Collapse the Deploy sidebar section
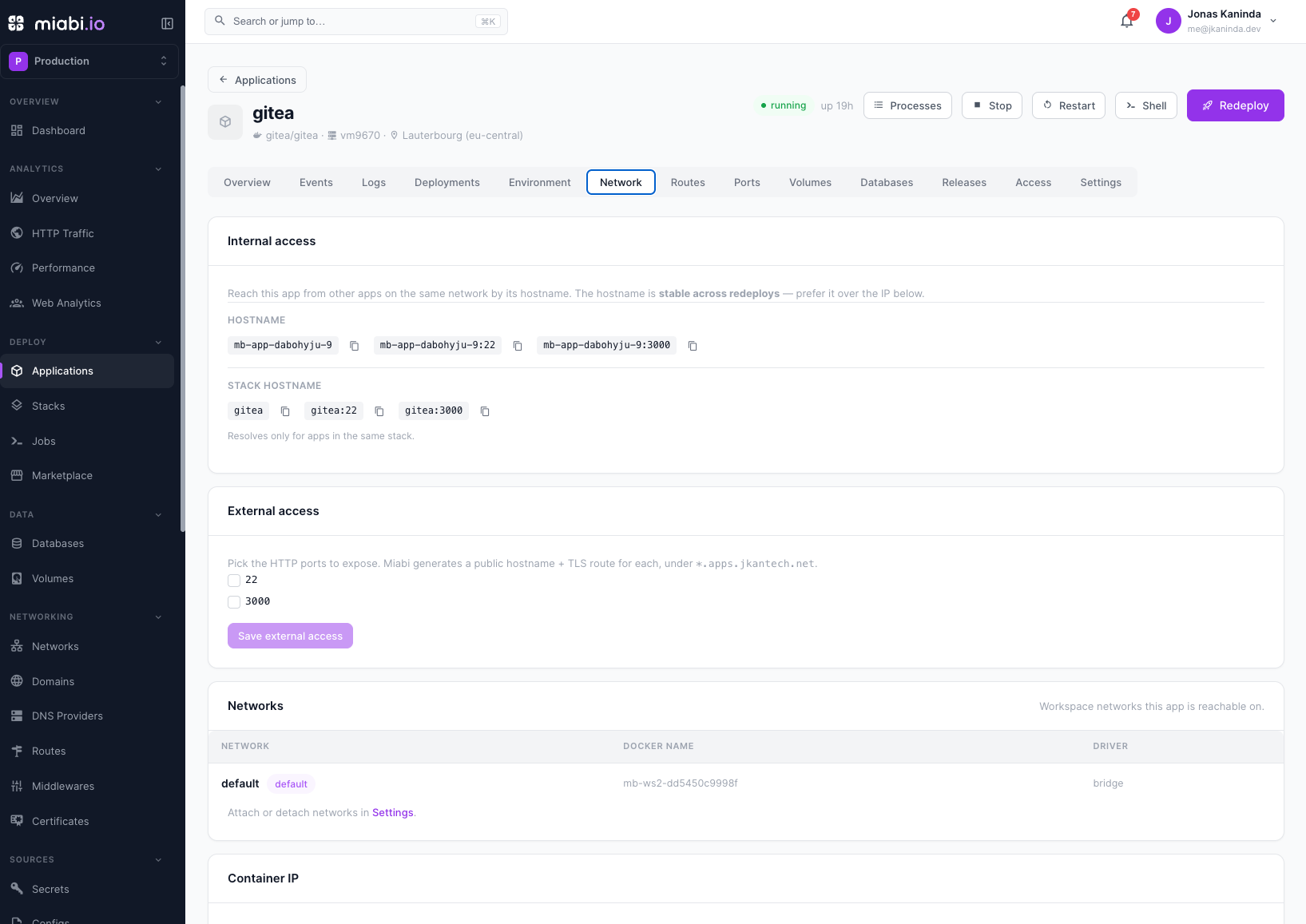 click(x=158, y=343)
